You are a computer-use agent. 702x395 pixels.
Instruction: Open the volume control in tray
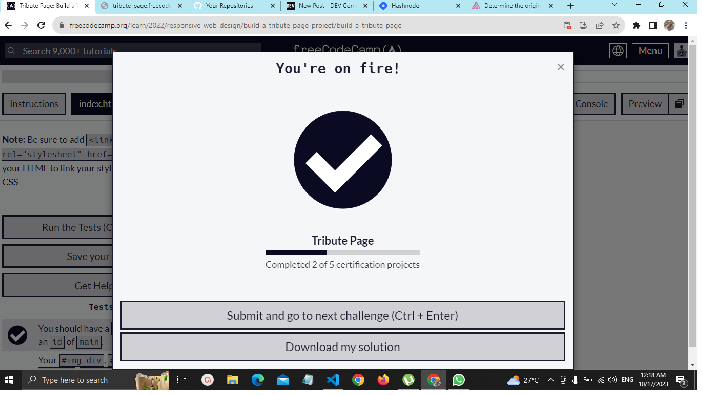(x=612, y=380)
